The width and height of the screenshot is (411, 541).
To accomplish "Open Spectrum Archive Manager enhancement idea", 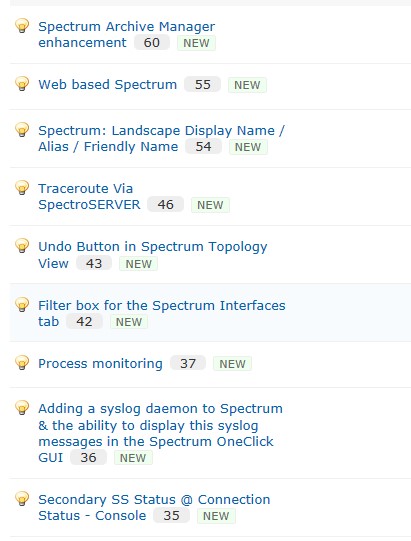I will 126,35.
